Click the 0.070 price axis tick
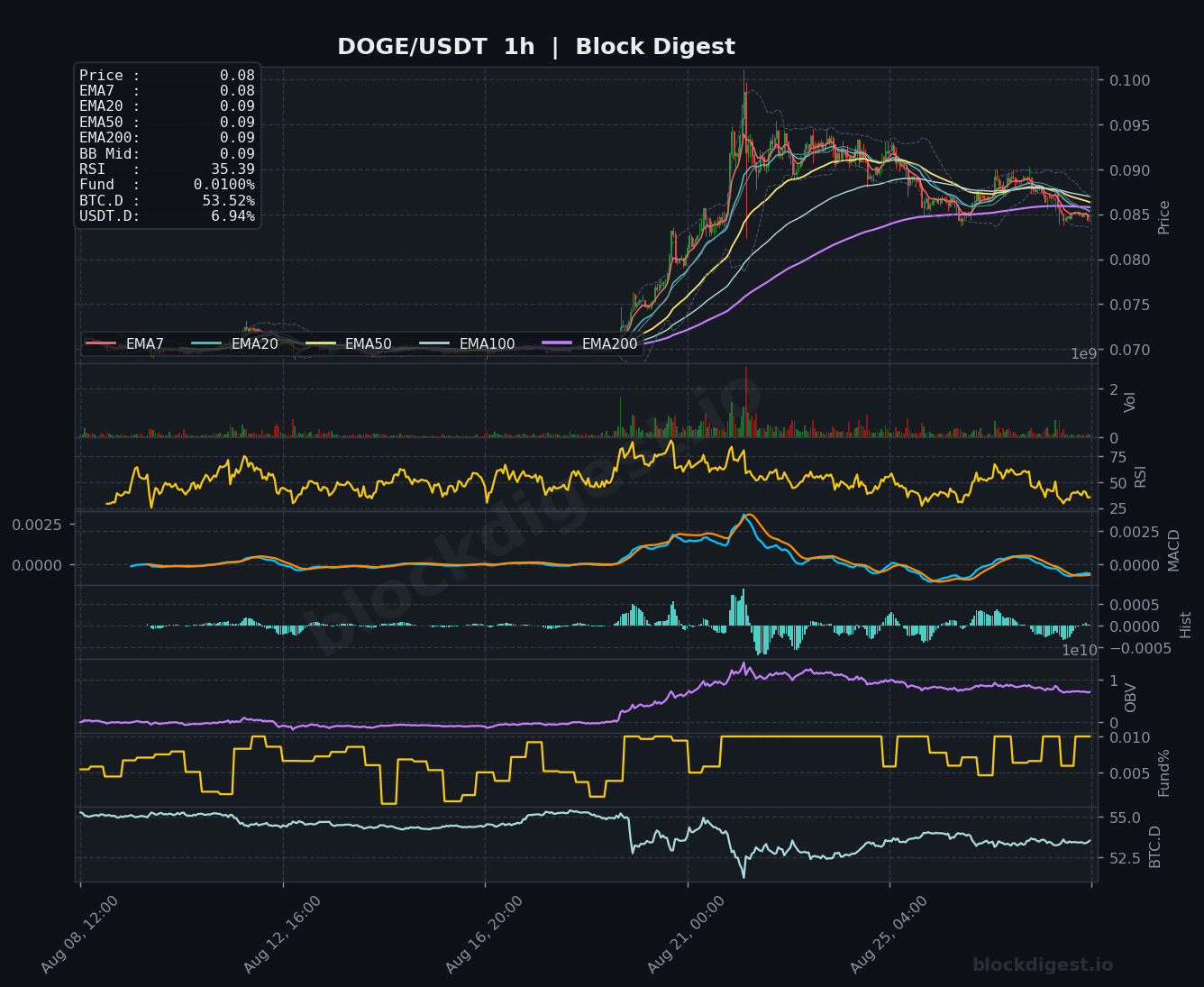The height and width of the screenshot is (987, 1204). pyautogui.click(x=1130, y=350)
